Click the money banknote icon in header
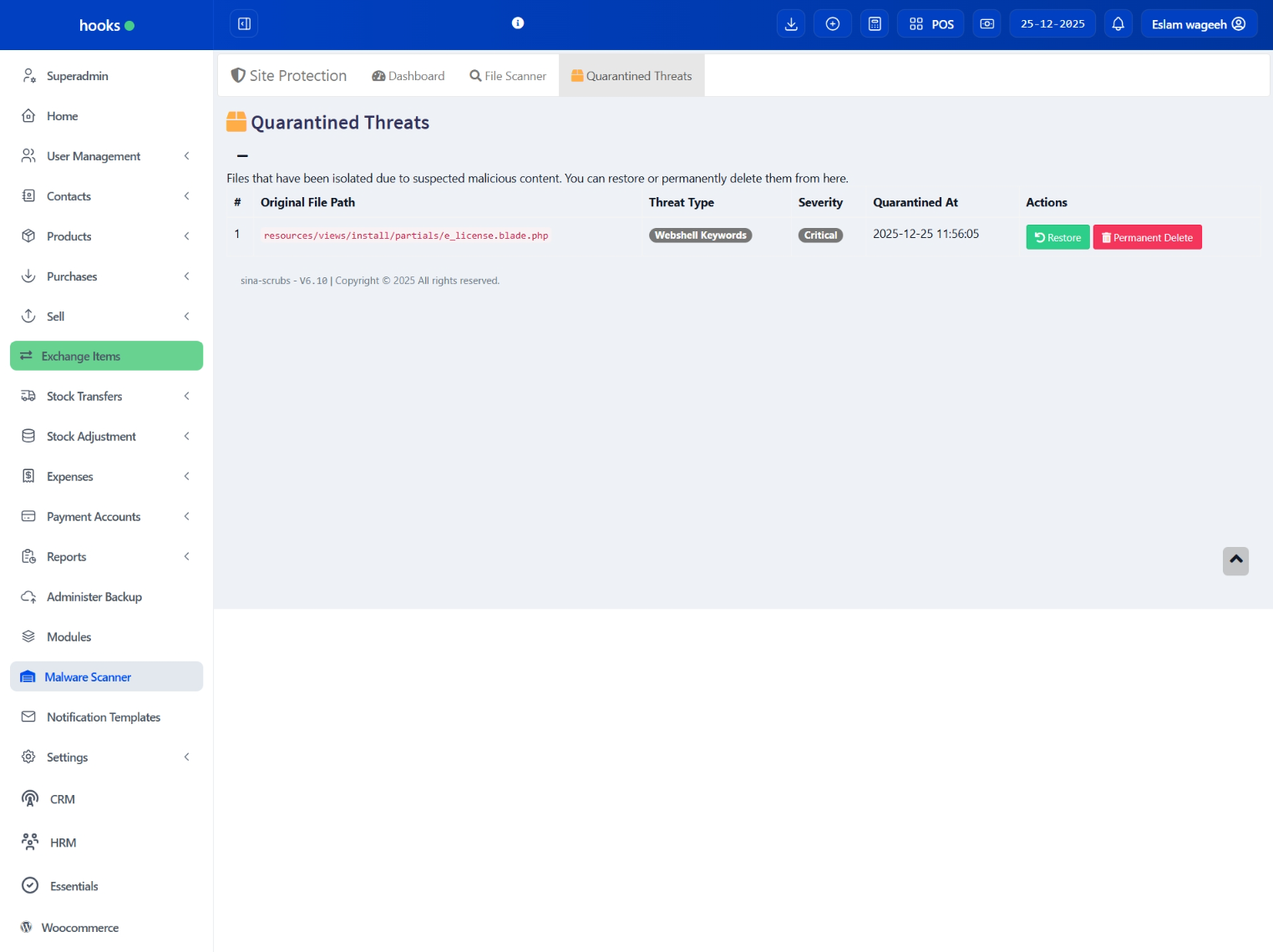The height and width of the screenshot is (952, 1273). pos(986,24)
